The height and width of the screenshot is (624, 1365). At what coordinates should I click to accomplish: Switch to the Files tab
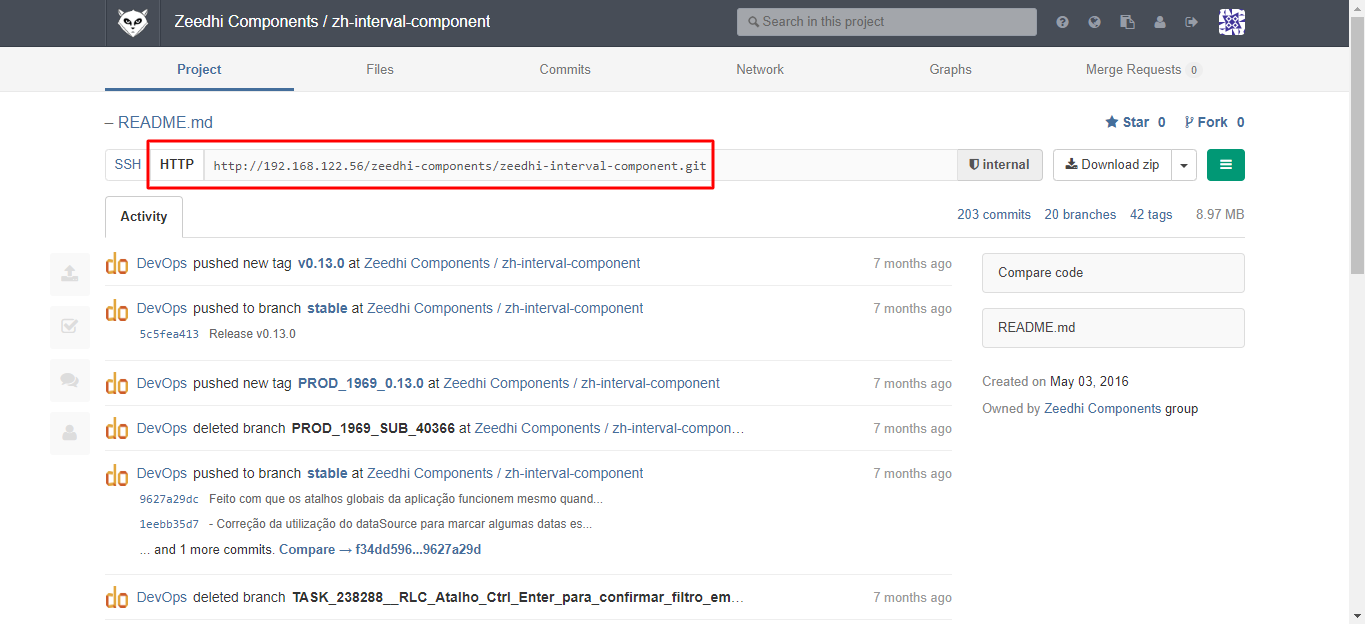380,69
